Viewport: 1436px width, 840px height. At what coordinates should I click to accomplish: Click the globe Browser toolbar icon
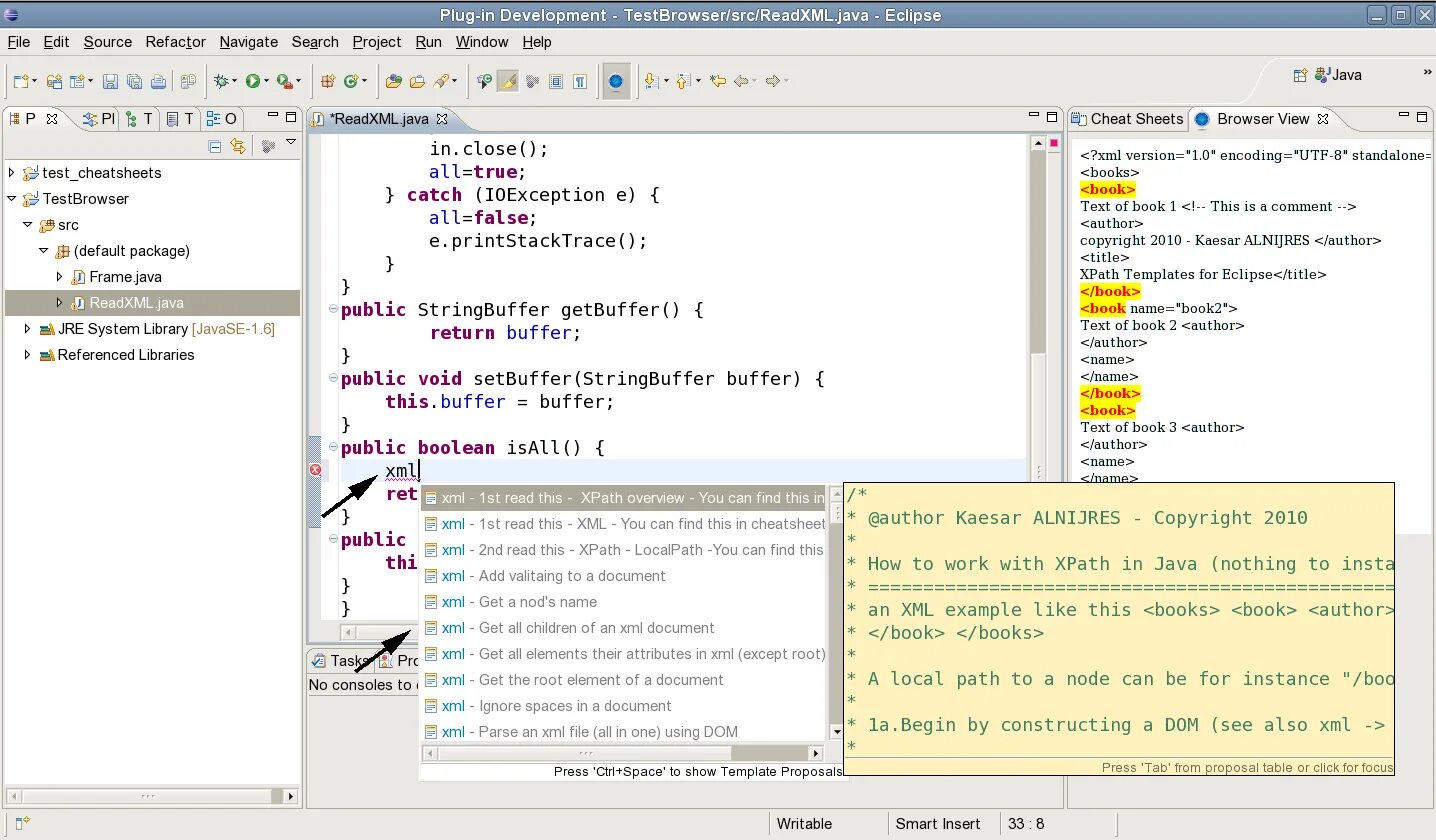tap(616, 82)
